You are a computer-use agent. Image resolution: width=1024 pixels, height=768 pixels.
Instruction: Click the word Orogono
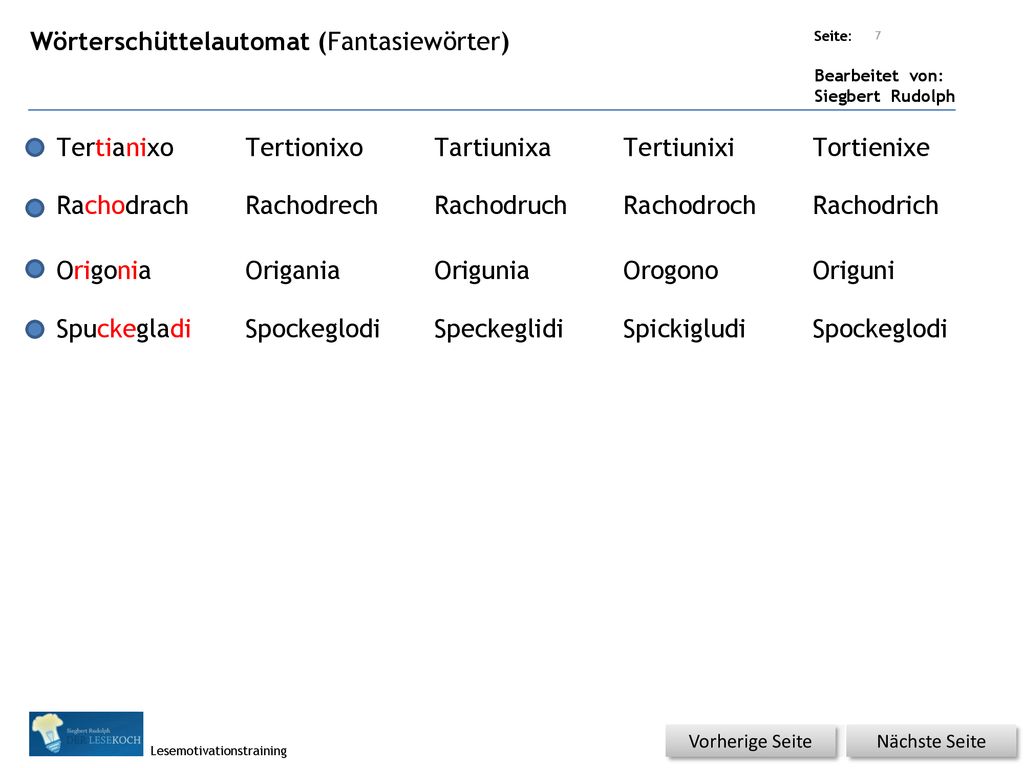click(671, 271)
